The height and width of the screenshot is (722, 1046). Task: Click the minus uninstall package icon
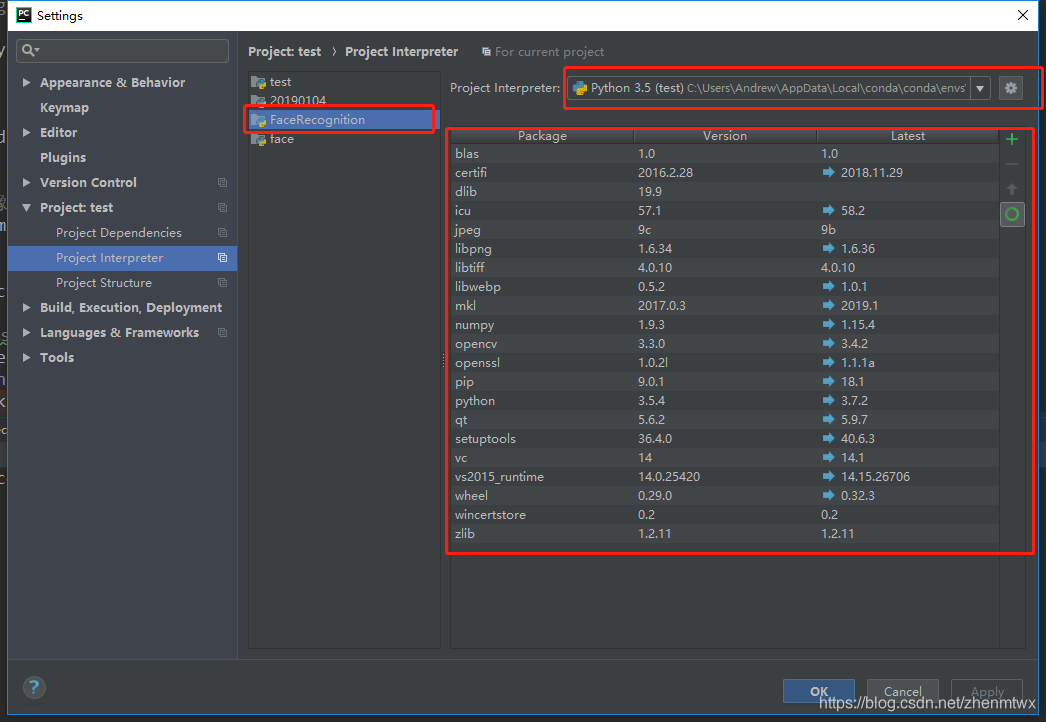click(1011, 164)
